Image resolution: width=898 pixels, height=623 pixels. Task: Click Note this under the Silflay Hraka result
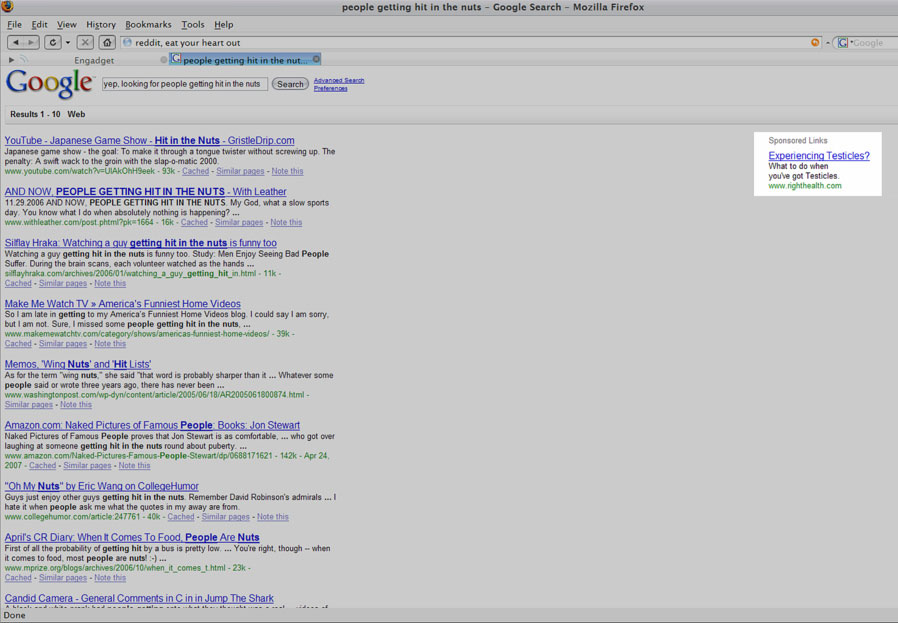point(110,283)
